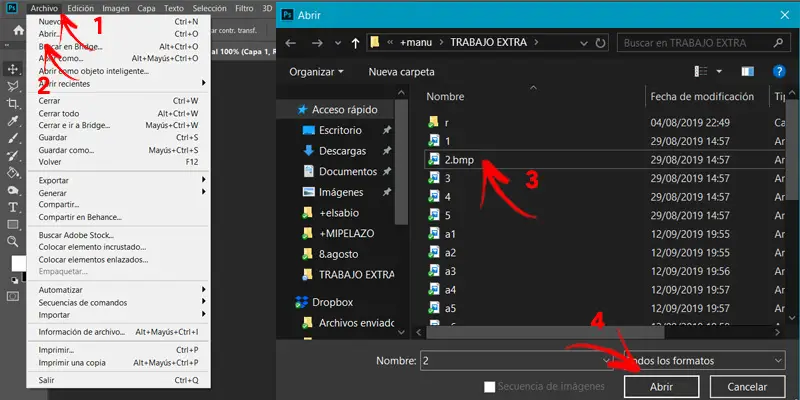Go up one folder level

[x=356, y=43]
